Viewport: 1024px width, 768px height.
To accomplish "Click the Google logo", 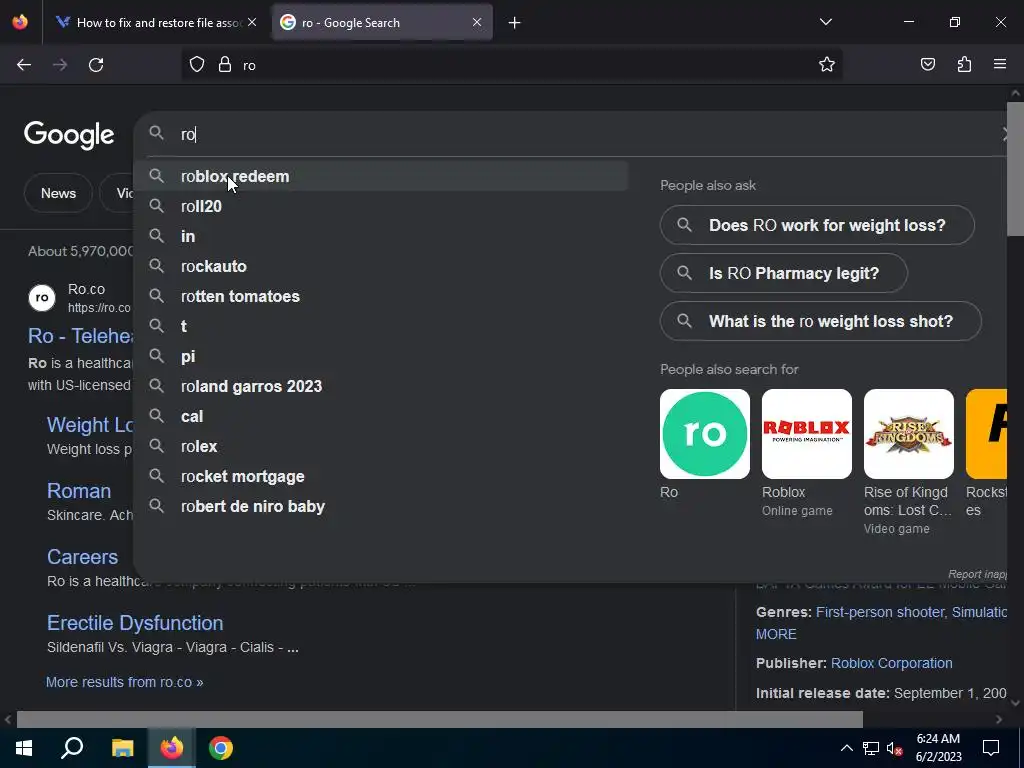I will click(69, 135).
